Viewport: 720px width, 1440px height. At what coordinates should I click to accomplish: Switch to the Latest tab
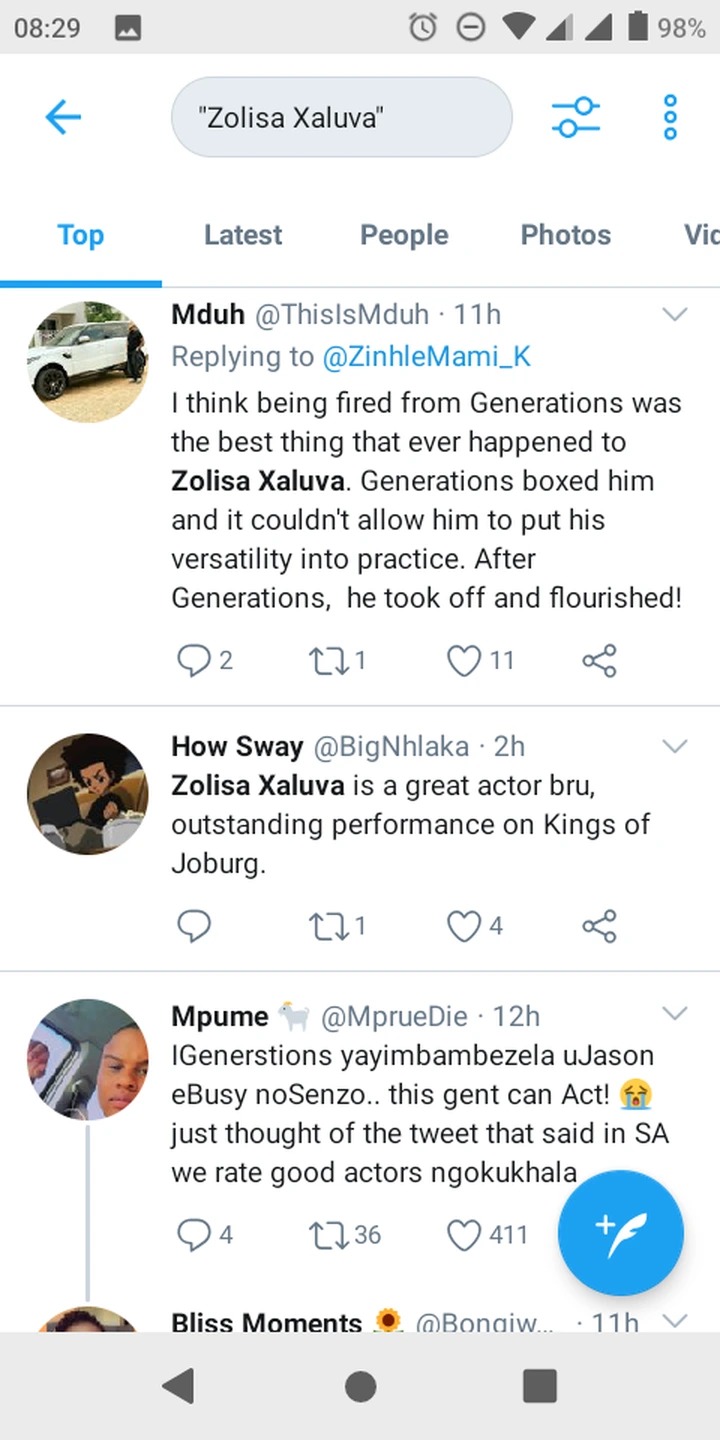[243, 235]
